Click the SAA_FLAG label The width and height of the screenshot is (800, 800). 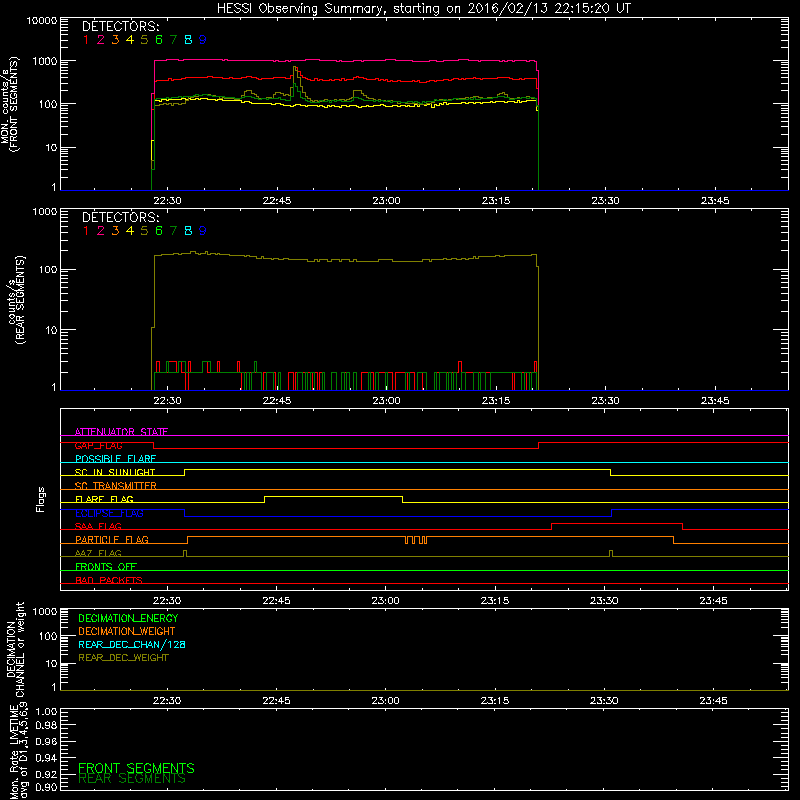tap(98, 526)
